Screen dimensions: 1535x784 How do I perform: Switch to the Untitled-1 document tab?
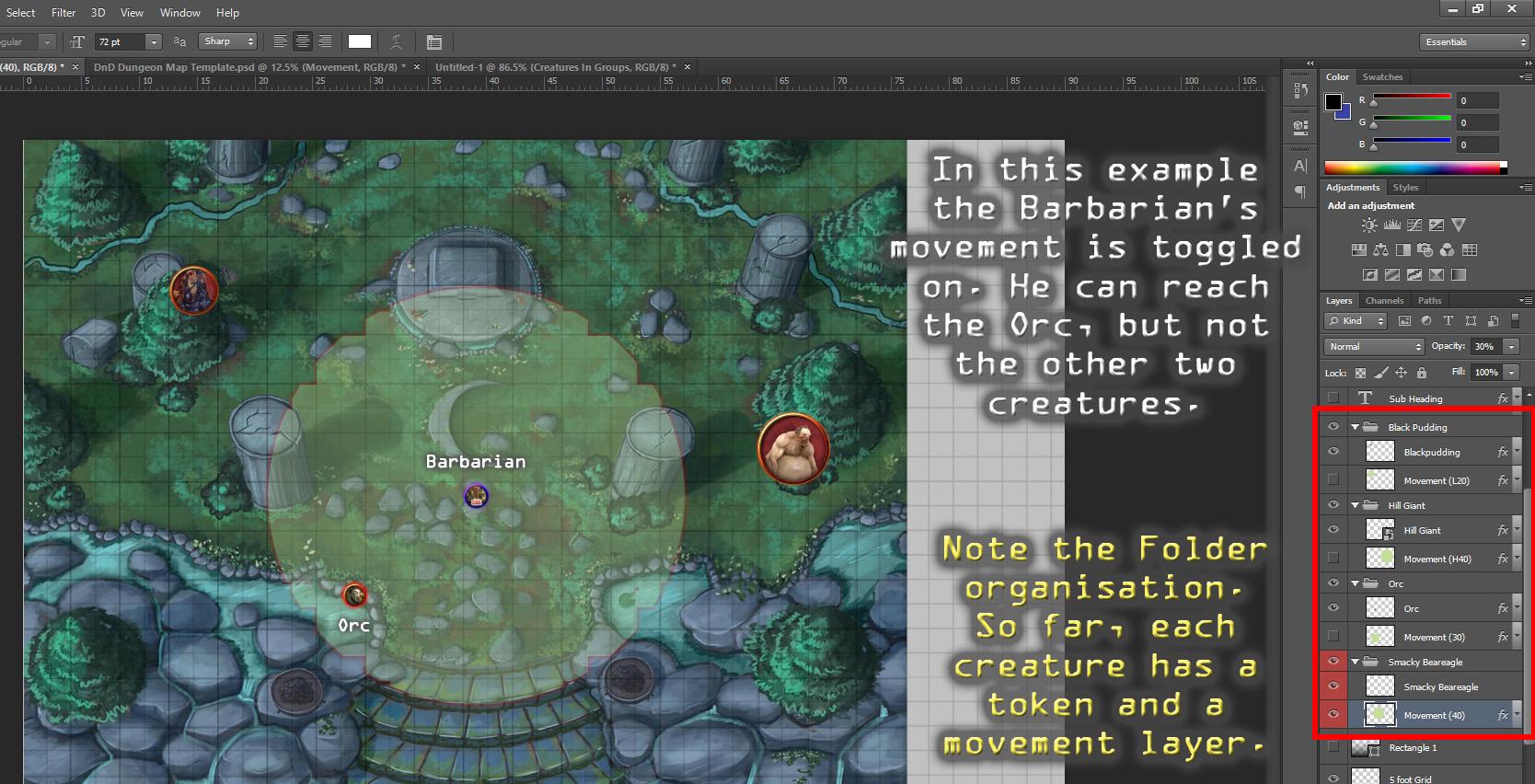tap(556, 67)
